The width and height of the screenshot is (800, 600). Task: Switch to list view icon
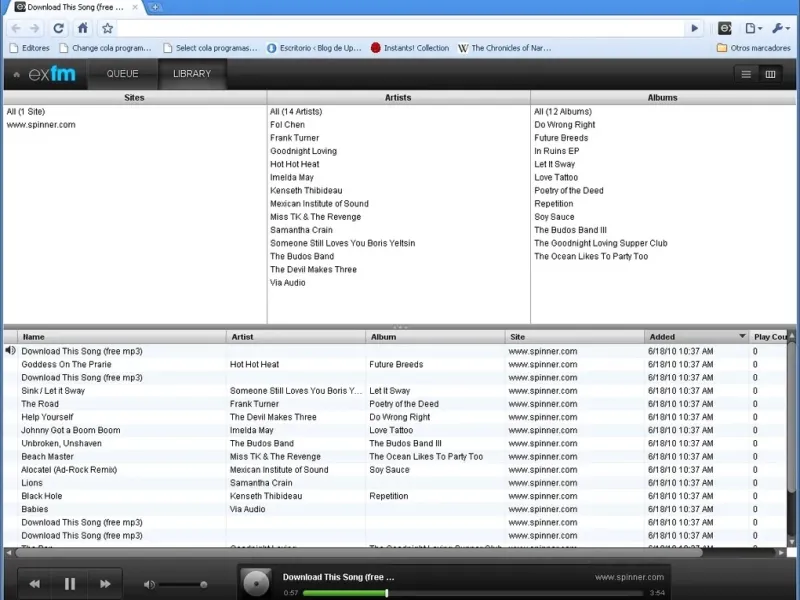(746, 74)
